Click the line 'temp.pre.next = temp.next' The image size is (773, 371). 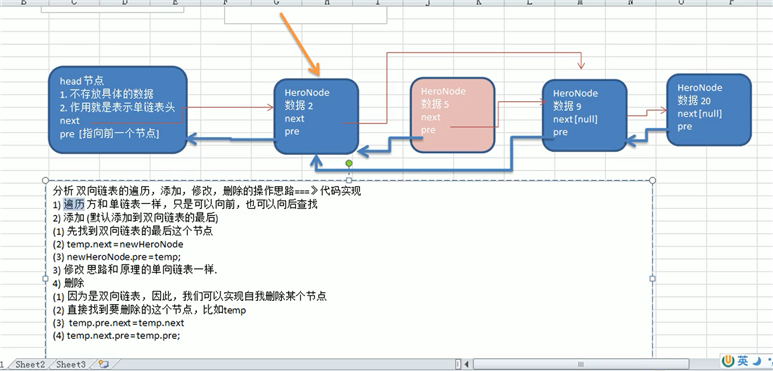pos(118,323)
